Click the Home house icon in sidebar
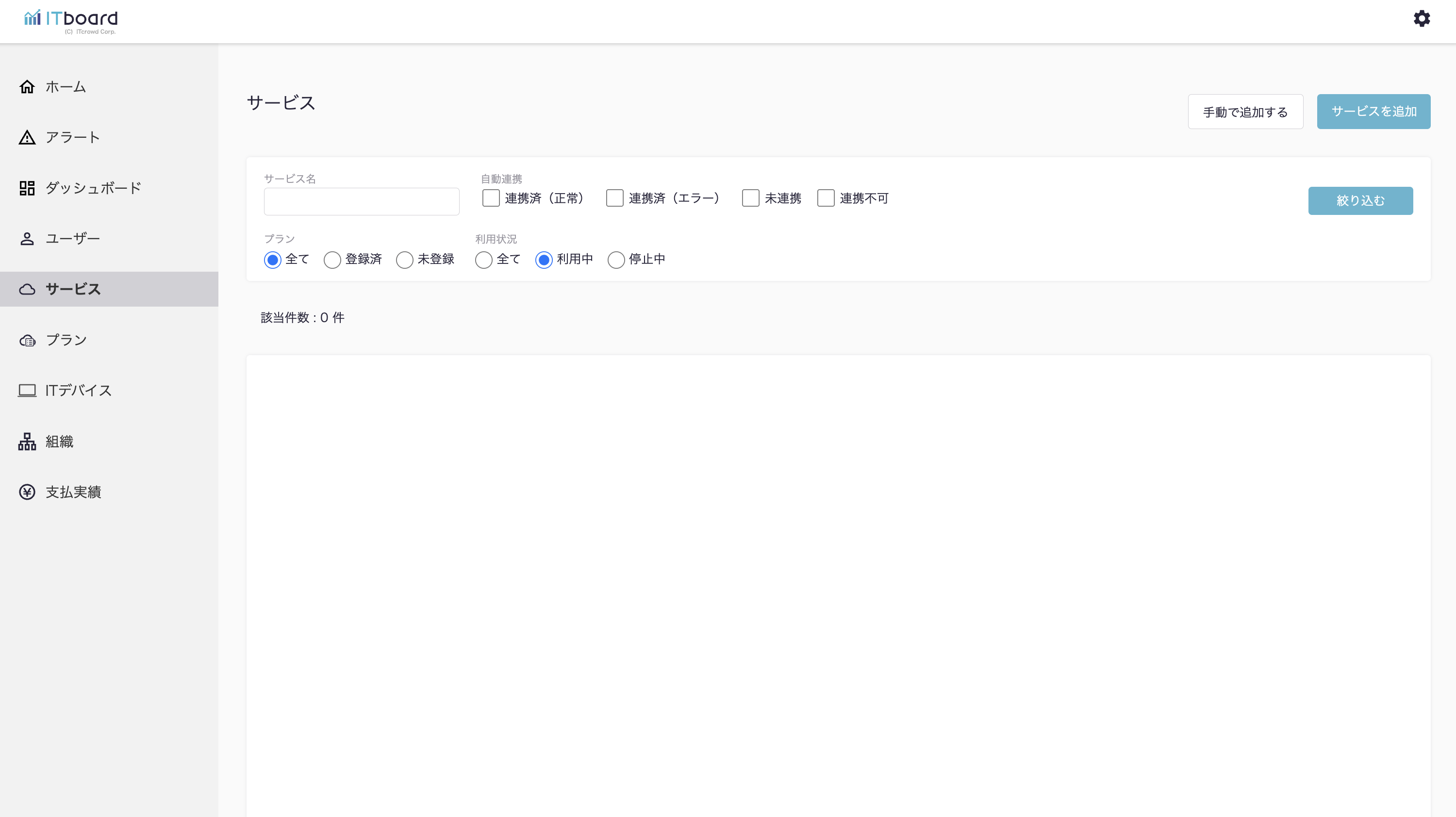1456x817 pixels. [27, 86]
